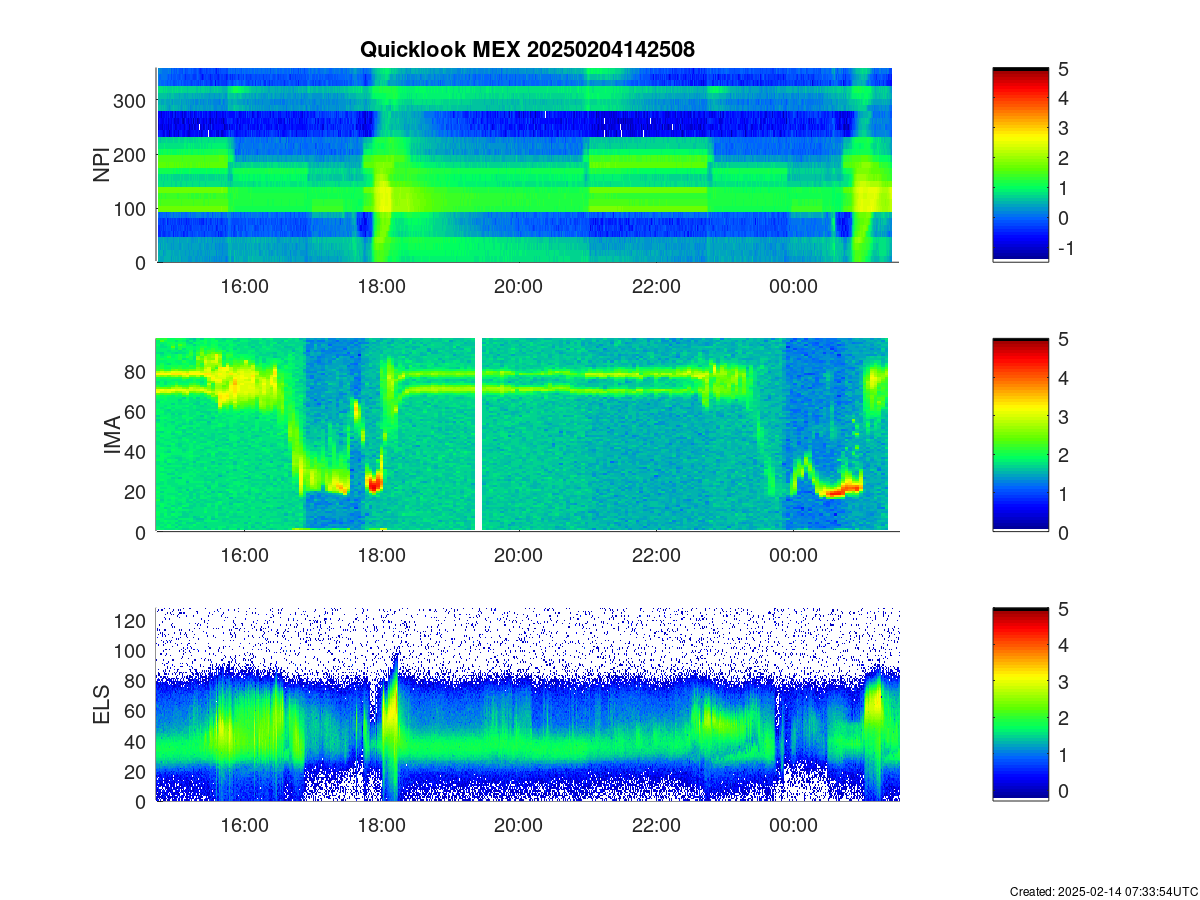Click the 80 tick on the ELS y-axis

(x=137, y=681)
